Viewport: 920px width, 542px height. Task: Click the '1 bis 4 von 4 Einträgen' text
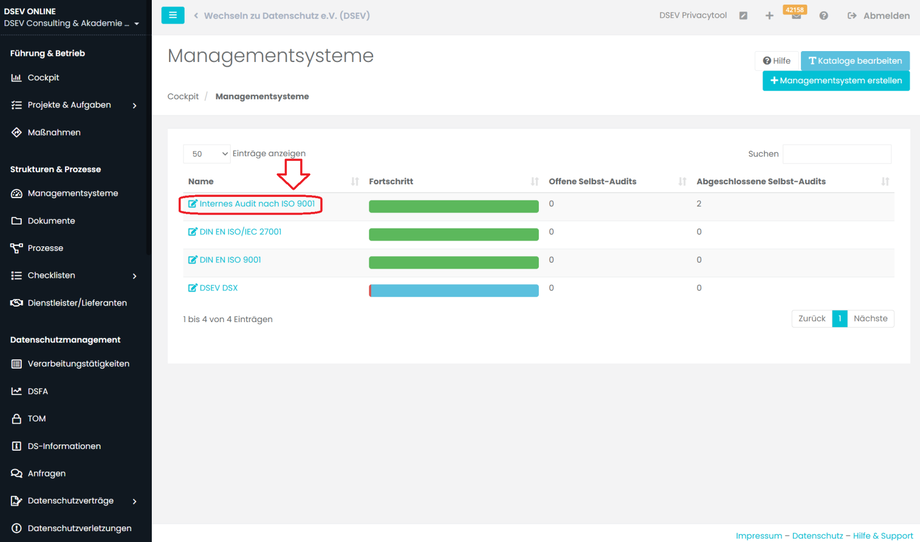pos(228,319)
